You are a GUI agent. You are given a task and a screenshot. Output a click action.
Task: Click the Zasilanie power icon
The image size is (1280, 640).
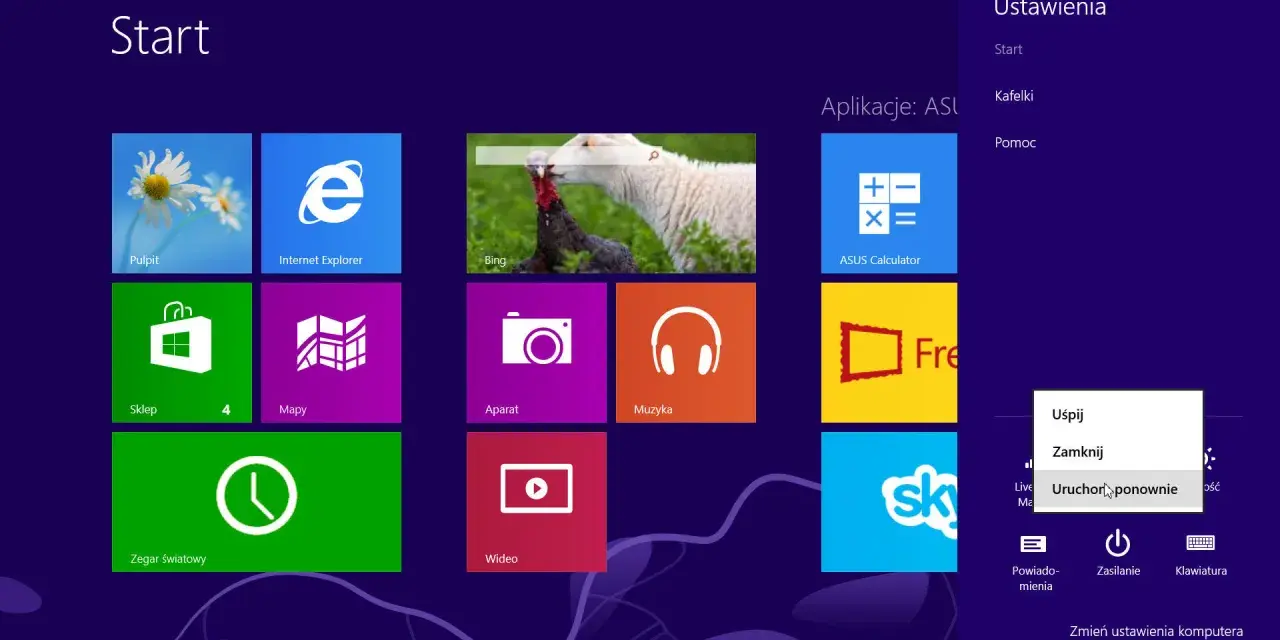(x=1118, y=552)
